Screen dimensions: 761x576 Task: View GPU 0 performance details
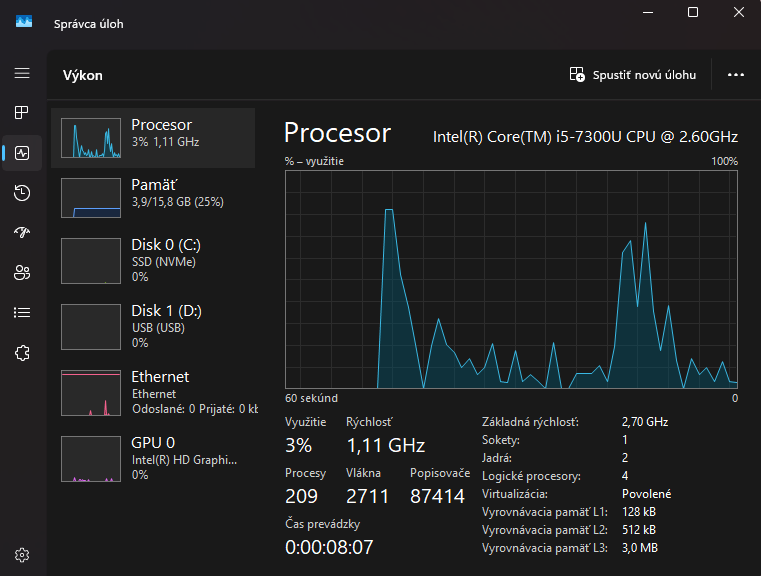click(153, 458)
